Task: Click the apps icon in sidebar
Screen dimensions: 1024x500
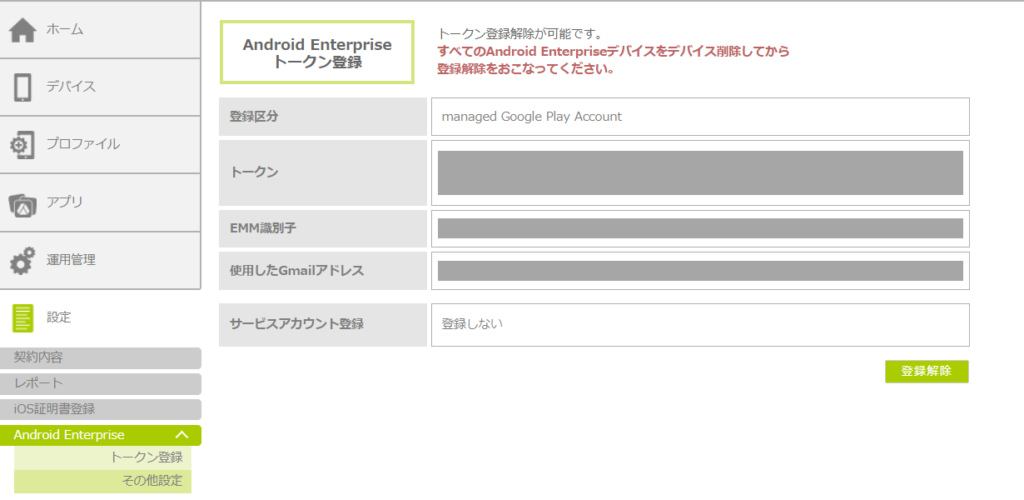Action: point(23,203)
